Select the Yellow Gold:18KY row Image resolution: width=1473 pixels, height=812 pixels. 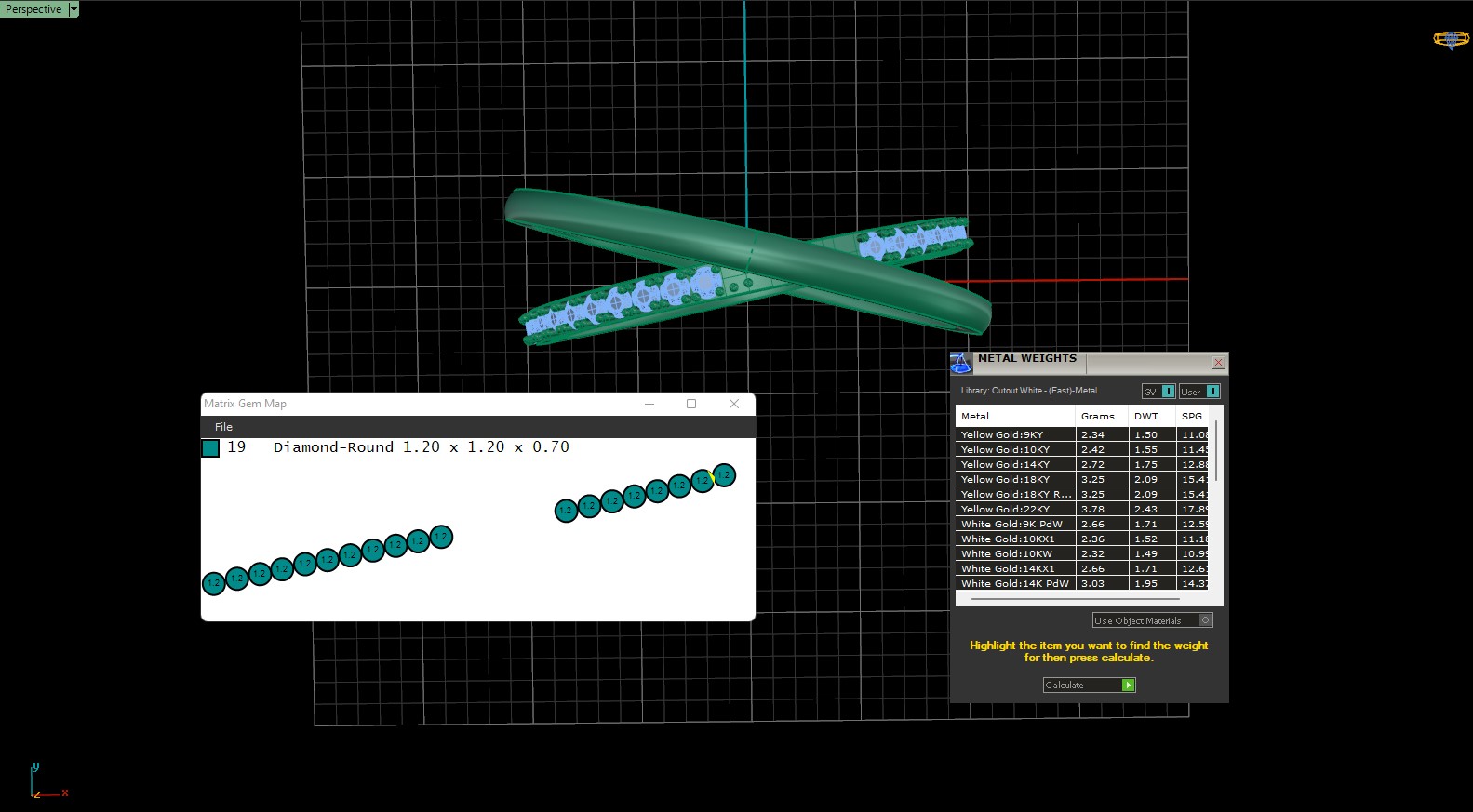point(1005,480)
